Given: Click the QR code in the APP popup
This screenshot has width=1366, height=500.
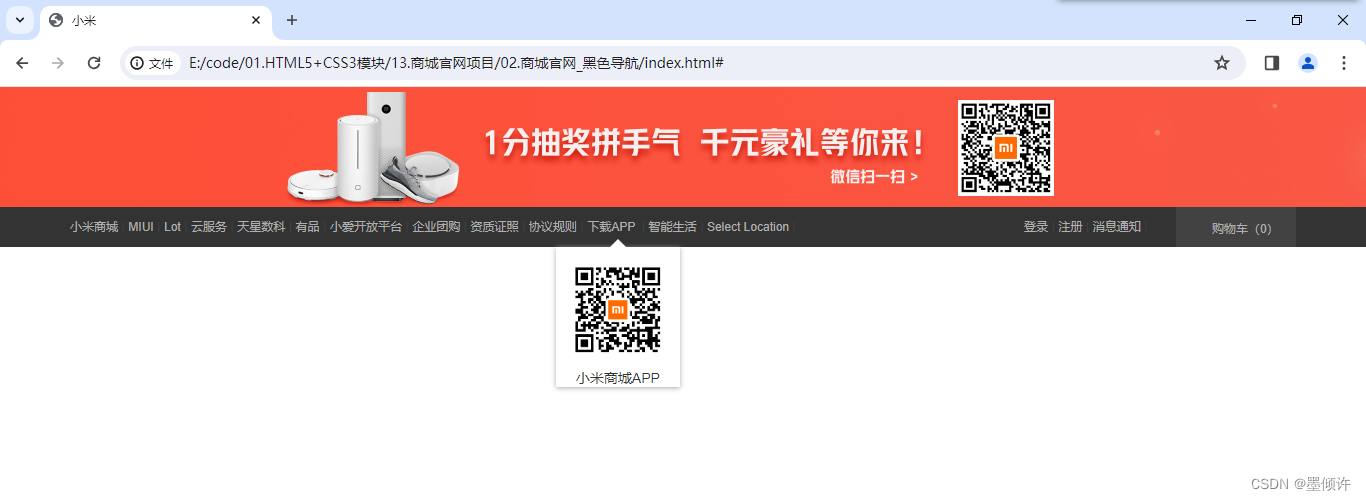Looking at the screenshot, I should click(x=618, y=310).
